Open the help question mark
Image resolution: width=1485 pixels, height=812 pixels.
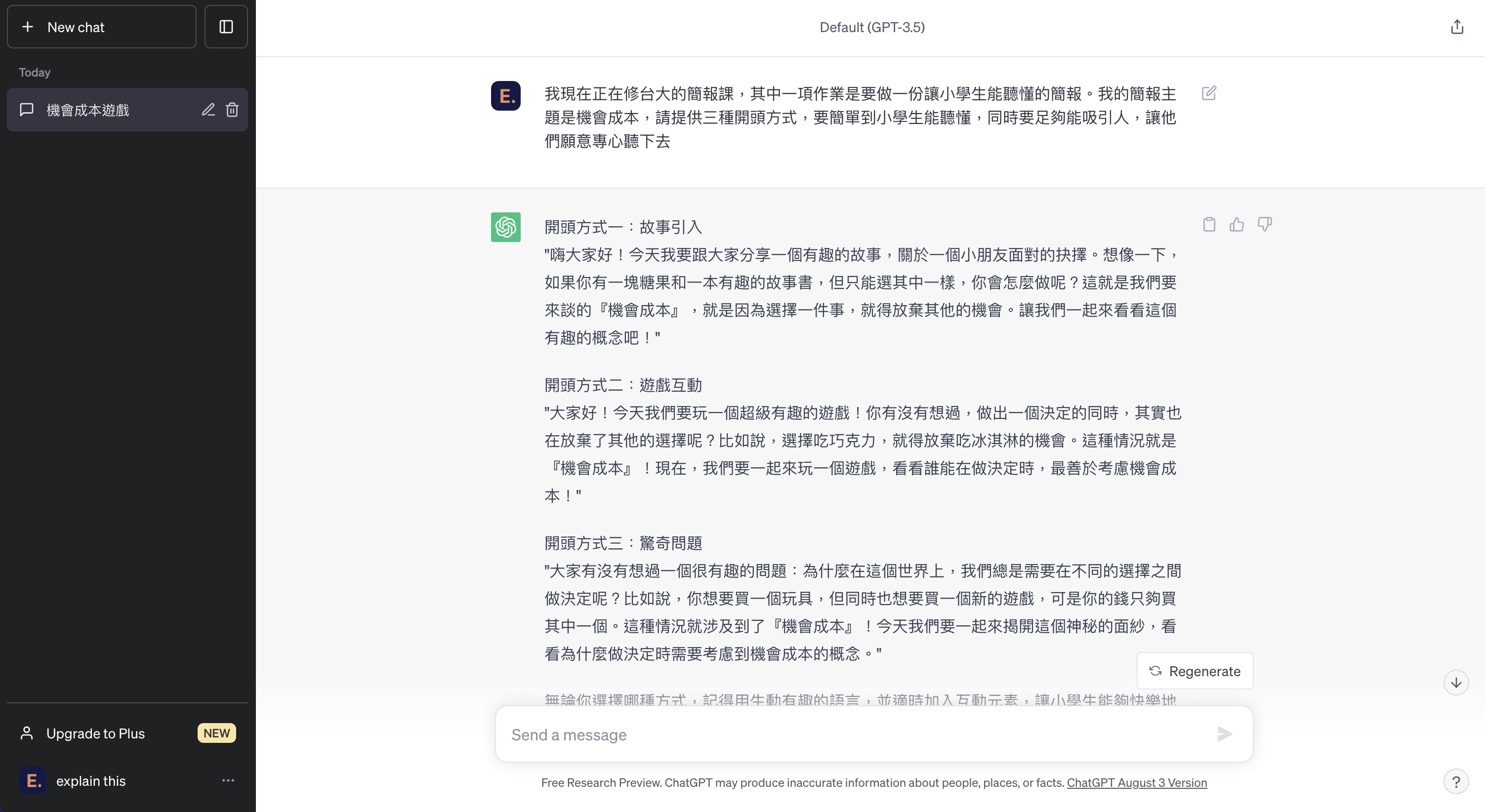(x=1457, y=781)
